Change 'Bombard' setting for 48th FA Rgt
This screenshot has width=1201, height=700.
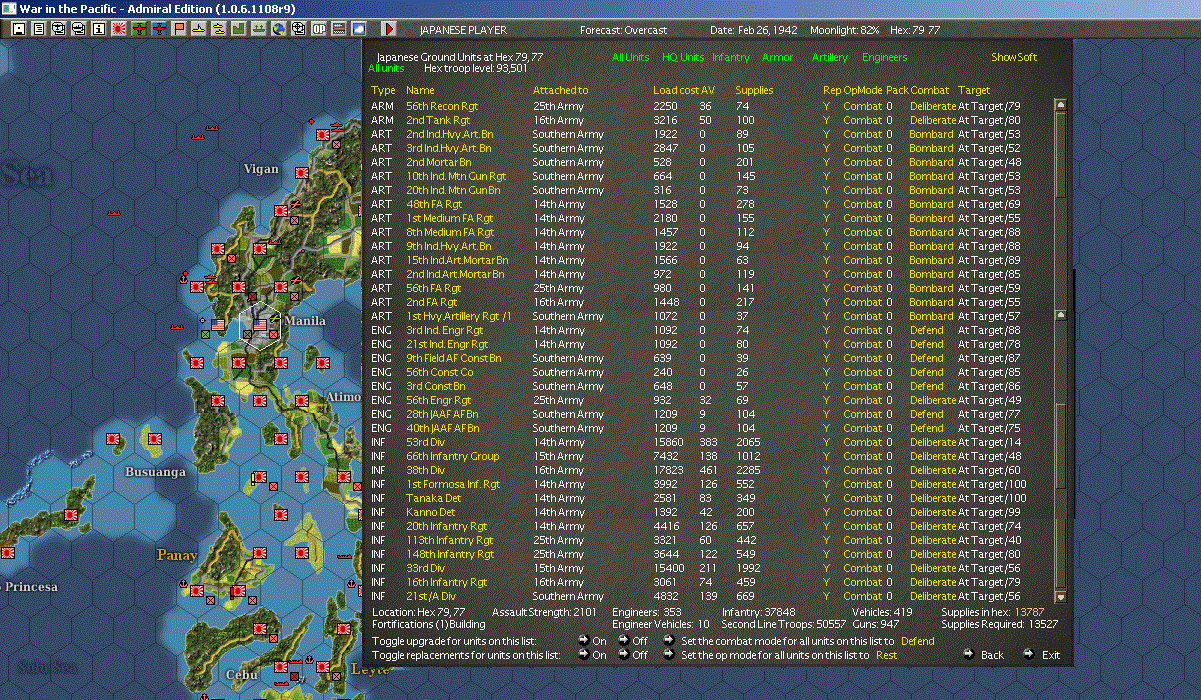tap(931, 204)
